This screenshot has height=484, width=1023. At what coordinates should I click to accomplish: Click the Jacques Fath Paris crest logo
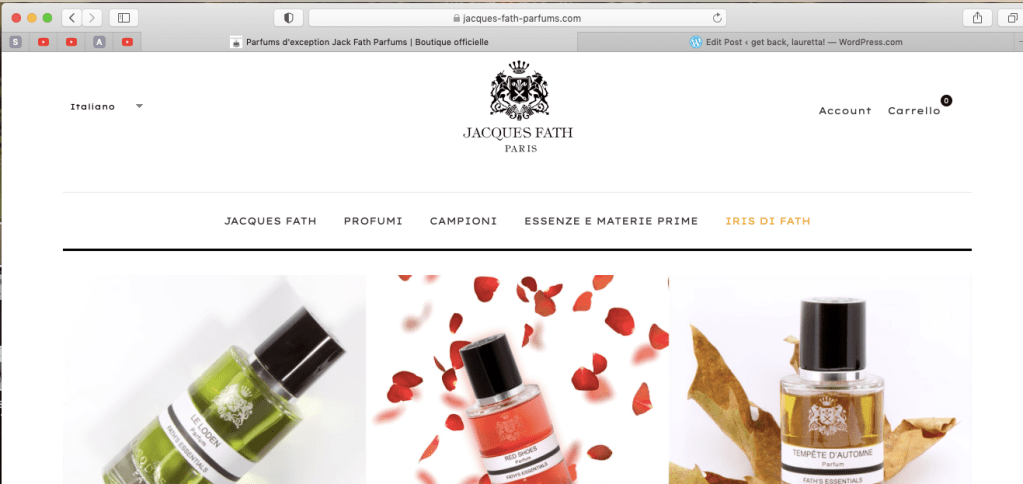519,107
